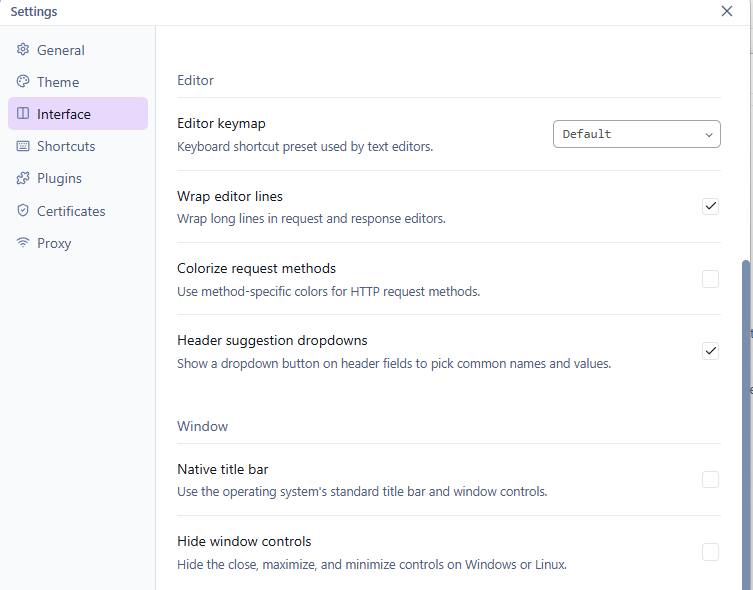The width and height of the screenshot is (753, 590).
Task: Click the Editor keymap label
Action: point(221,123)
